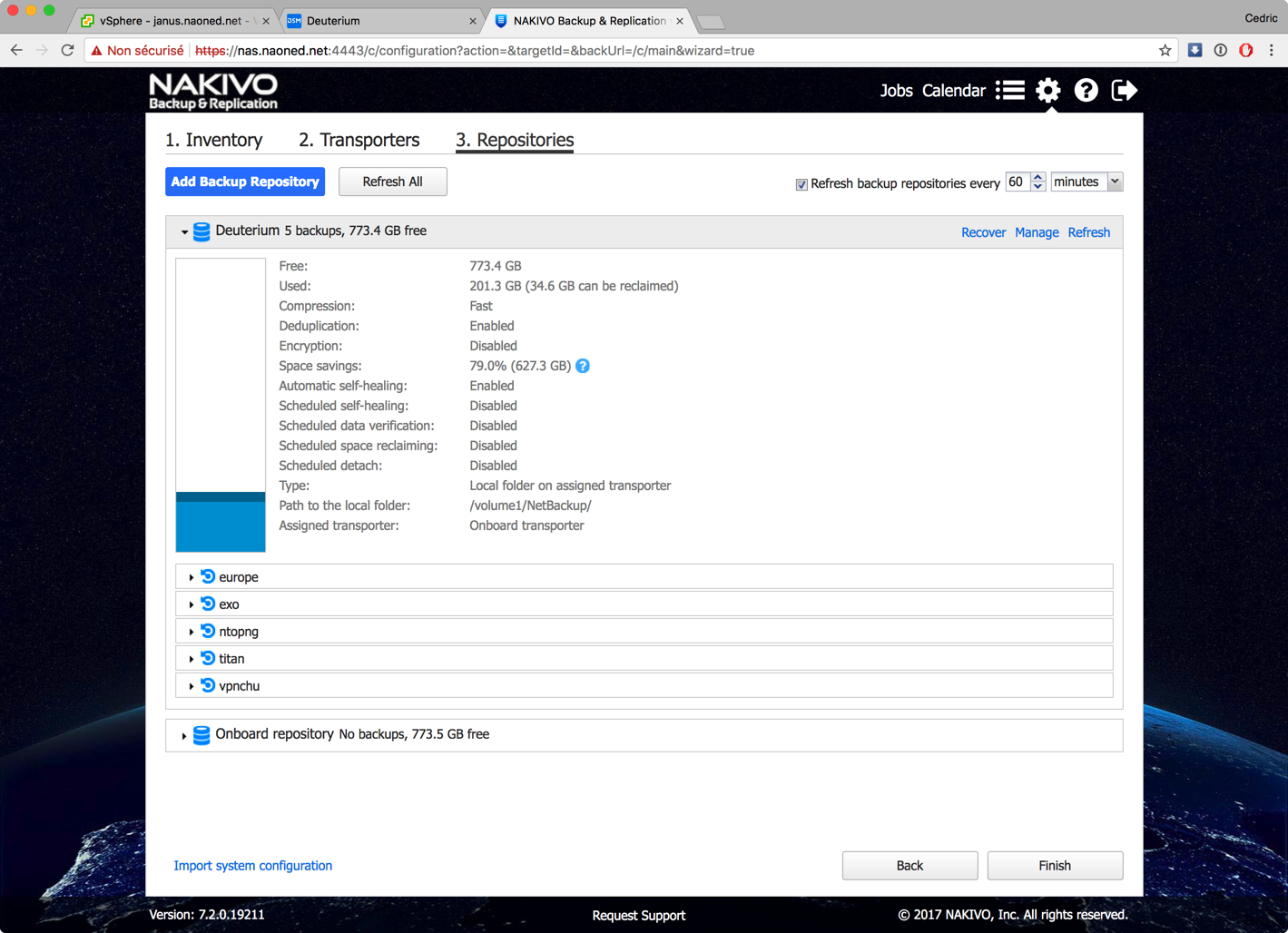Click the space savings help icon
Viewport: 1288px width, 933px height.
[x=583, y=366]
